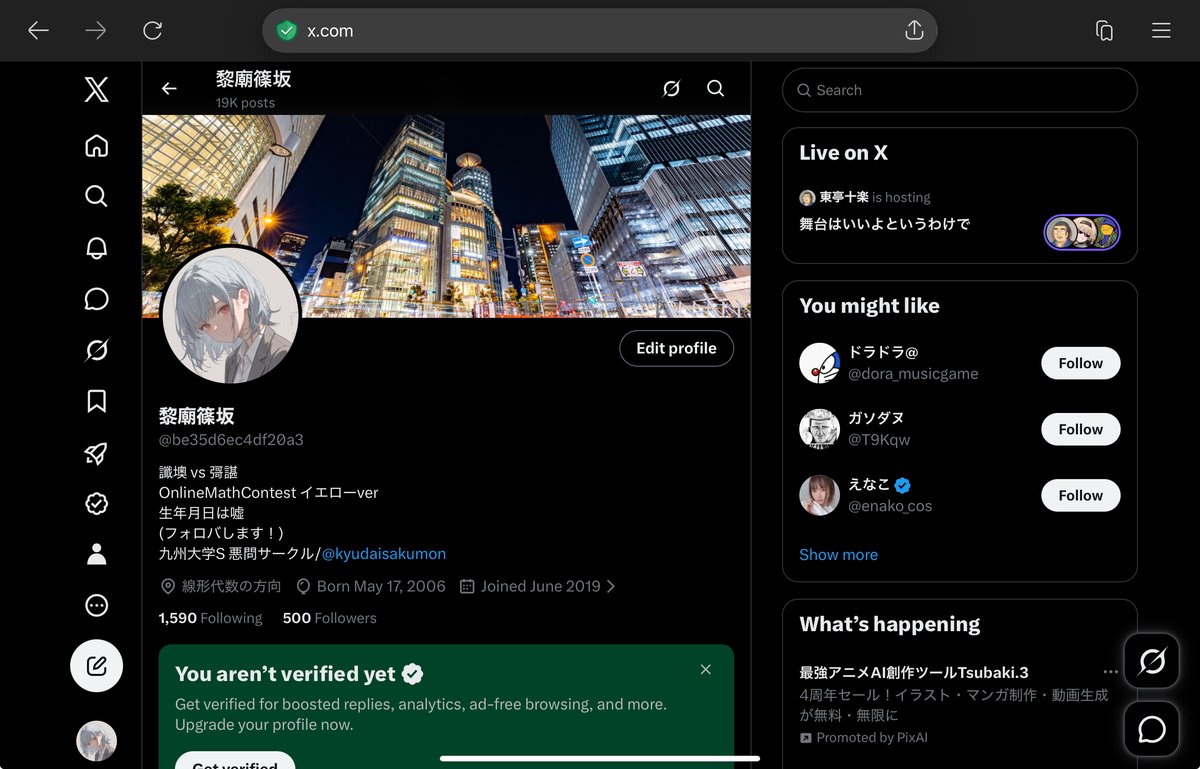Open the live space titled 舞台はいいよというわけで
The width and height of the screenshot is (1200, 769).
tap(884, 224)
